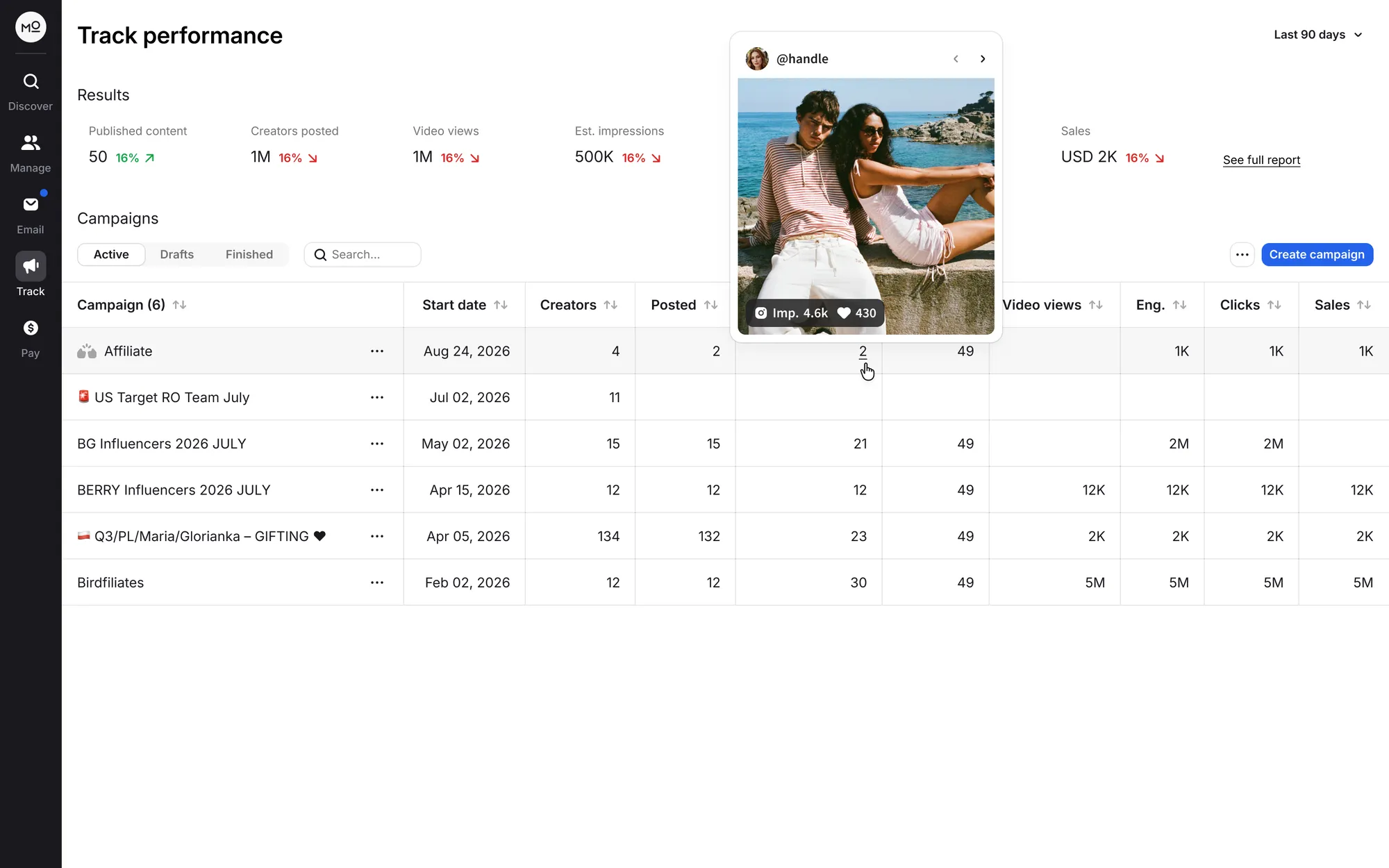Select the Track megaphone icon
Image resolution: width=1389 pixels, height=868 pixels.
coord(31,266)
